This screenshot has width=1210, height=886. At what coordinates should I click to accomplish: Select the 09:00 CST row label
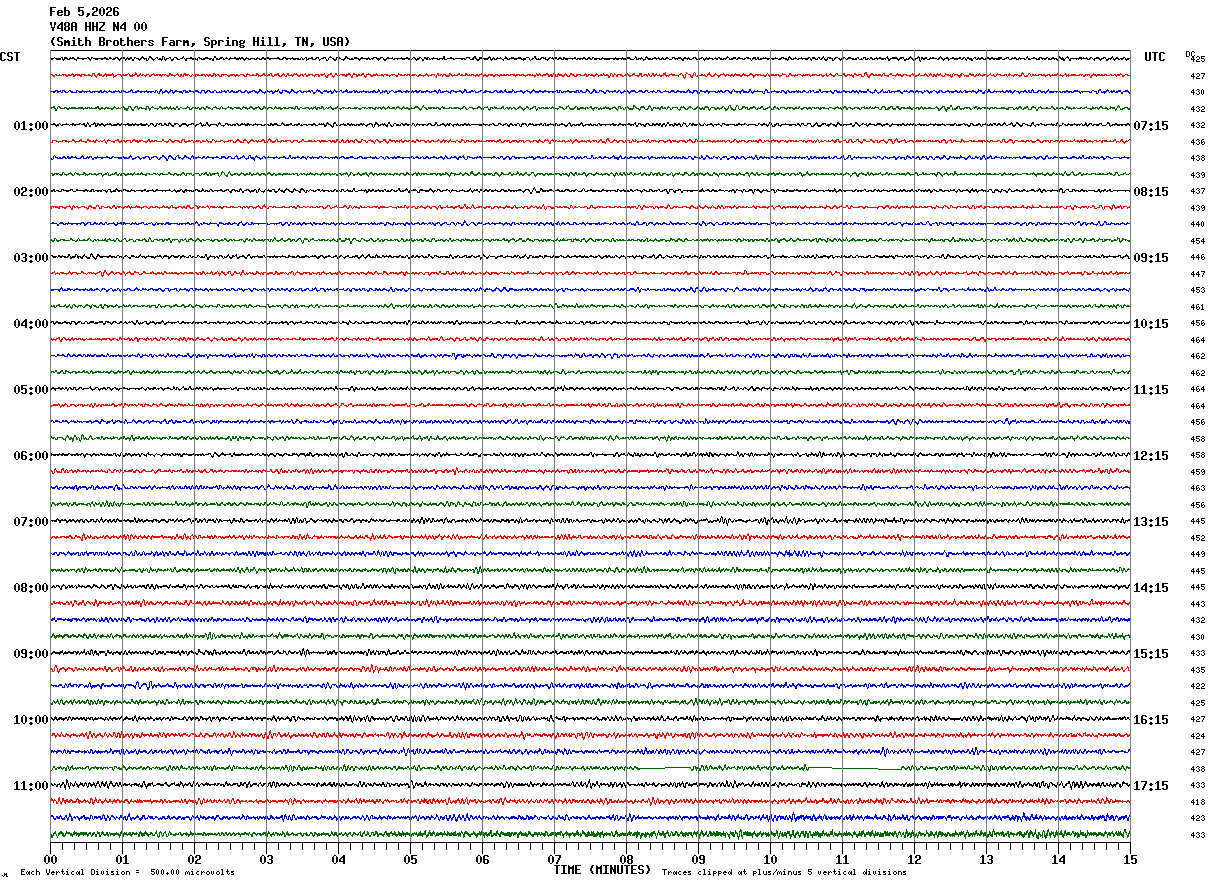coord(31,654)
